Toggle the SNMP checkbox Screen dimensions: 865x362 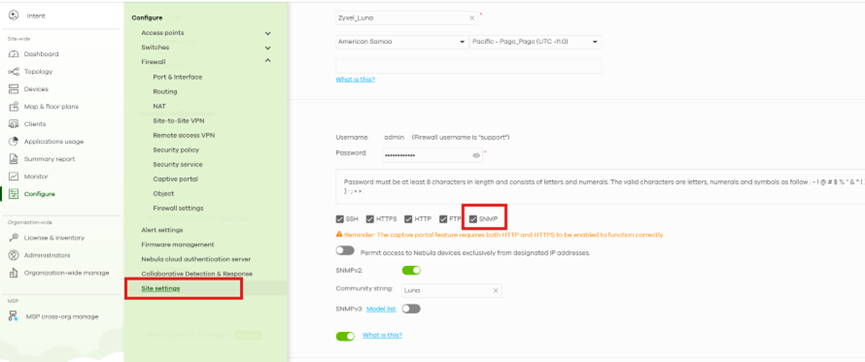click(x=473, y=219)
